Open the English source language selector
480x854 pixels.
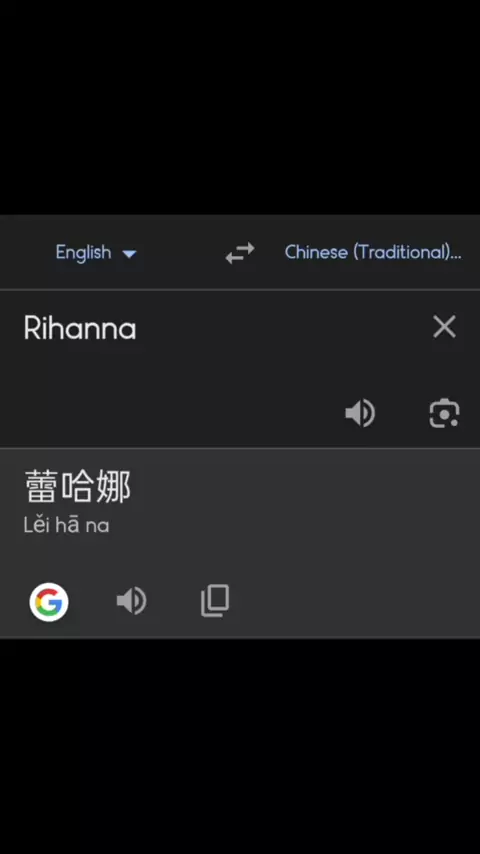(96, 253)
